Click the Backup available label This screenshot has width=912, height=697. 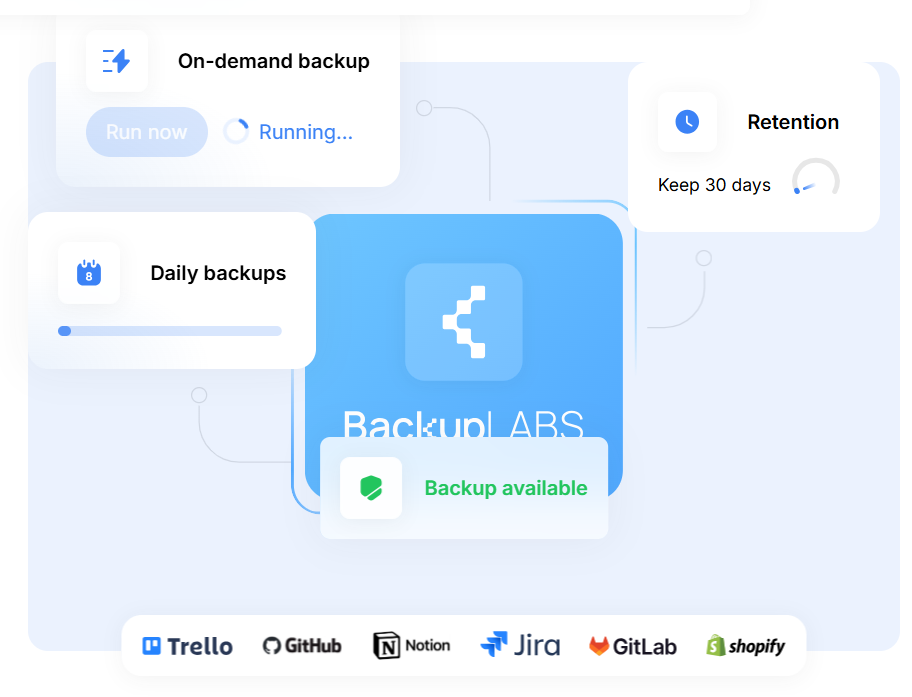pos(506,488)
